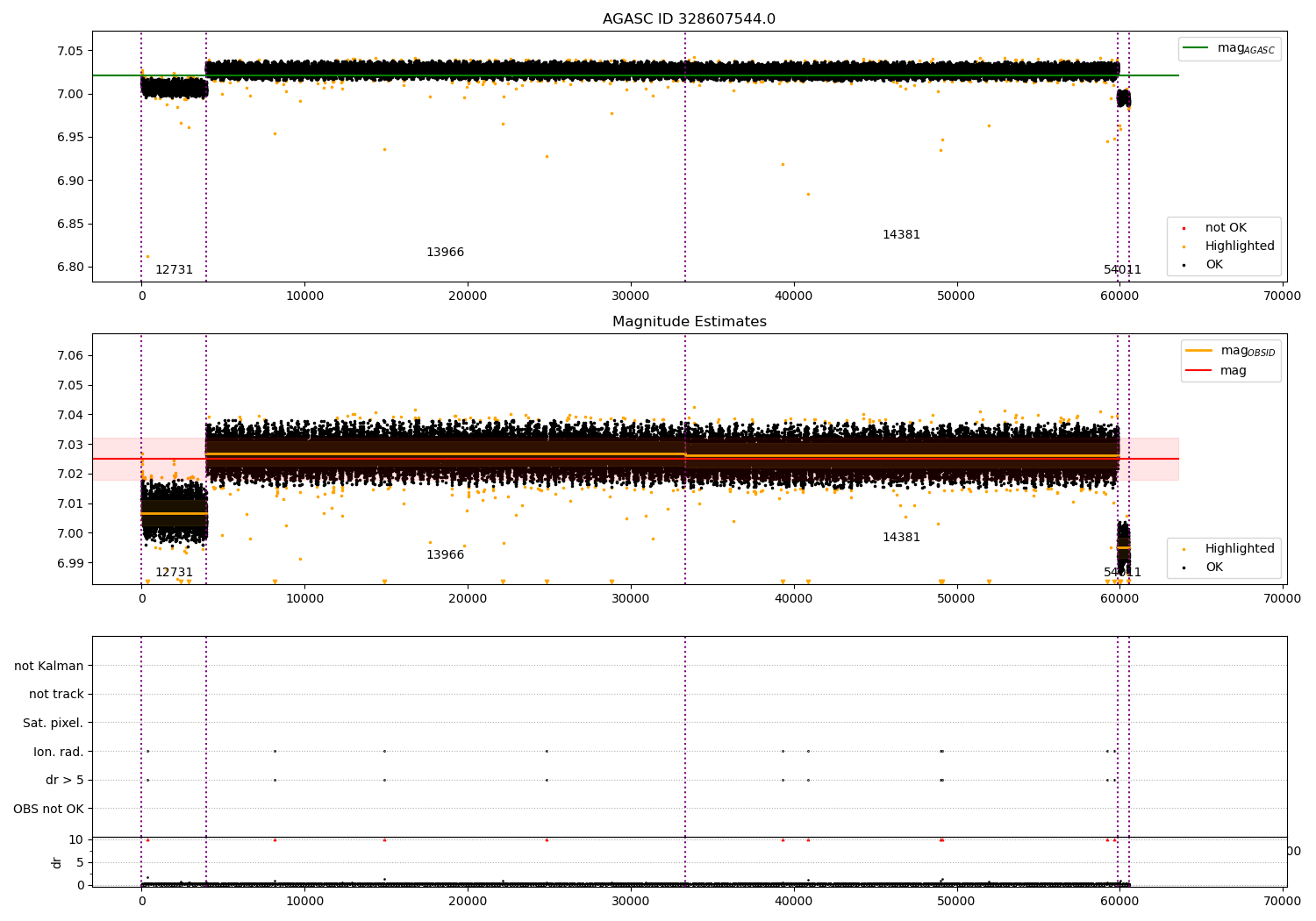Click obsid label 14381 in the top plot

(901, 235)
